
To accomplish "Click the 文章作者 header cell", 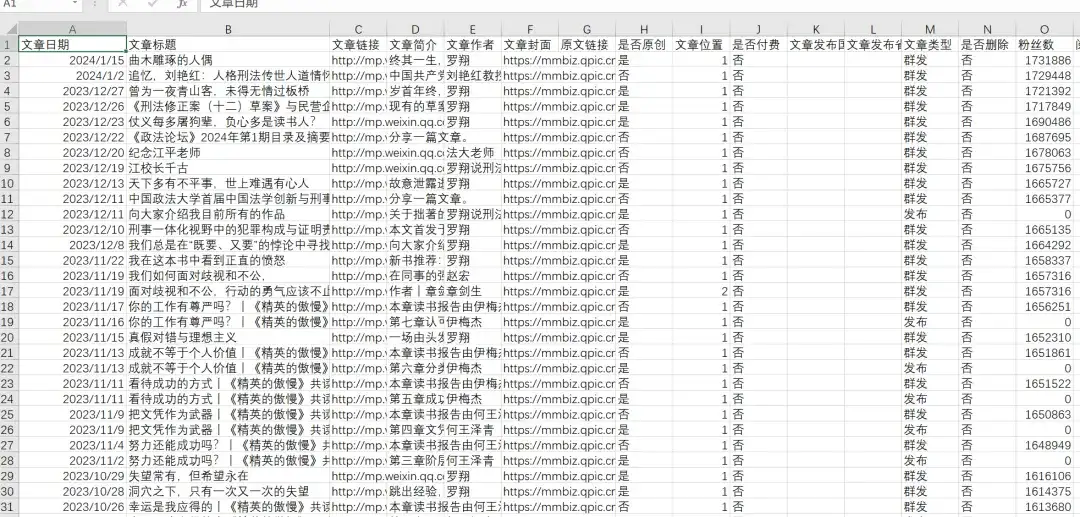I will (x=472, y=45).
